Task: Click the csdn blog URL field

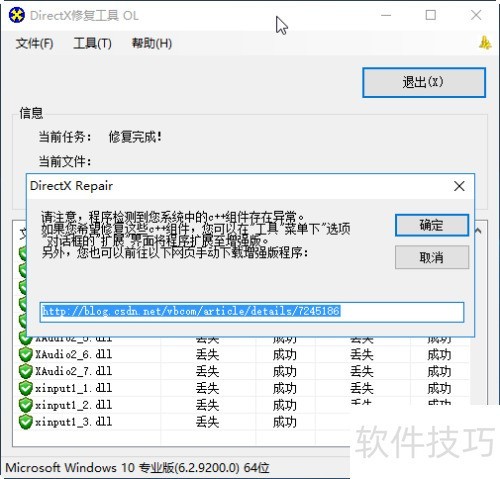Action: pyautogui.click(x=252, y=312)
